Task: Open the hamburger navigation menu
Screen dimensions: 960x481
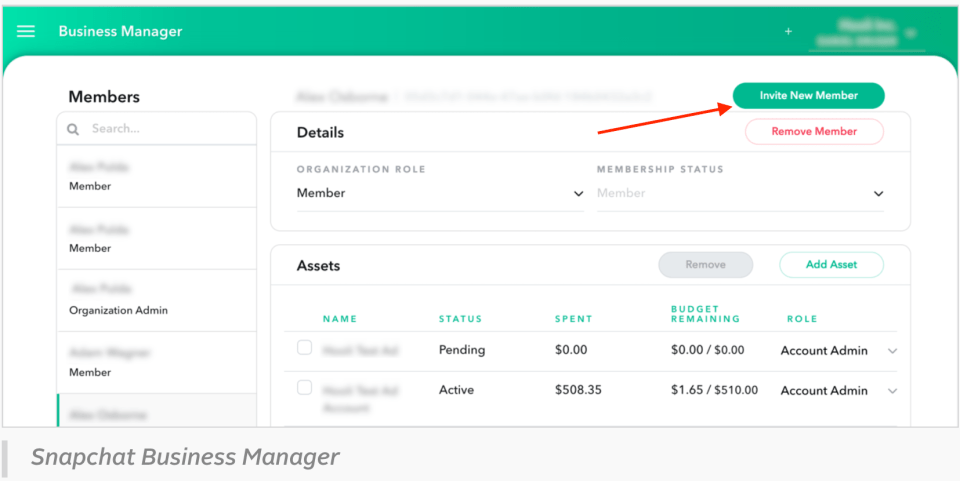Action: (x=26, y=31)
